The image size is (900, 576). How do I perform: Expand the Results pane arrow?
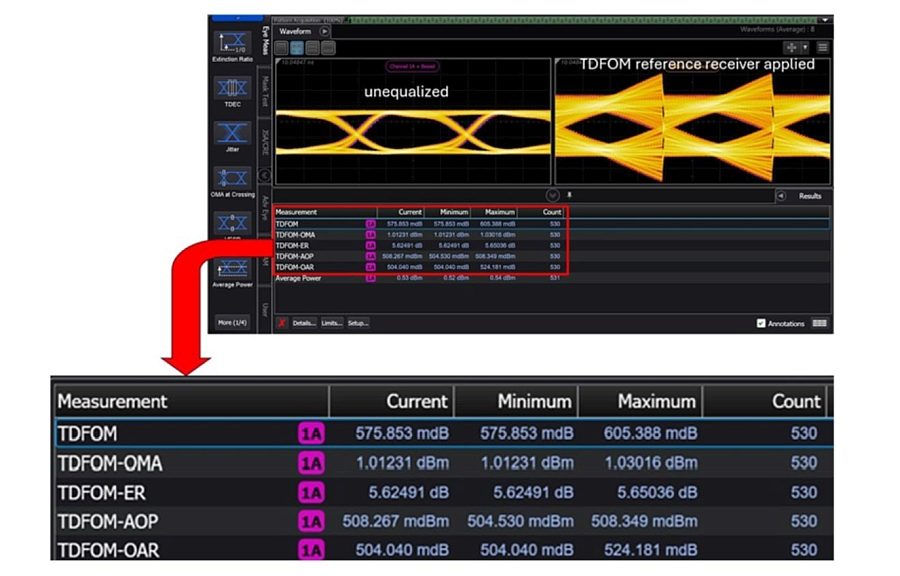(x=780, y=195)
